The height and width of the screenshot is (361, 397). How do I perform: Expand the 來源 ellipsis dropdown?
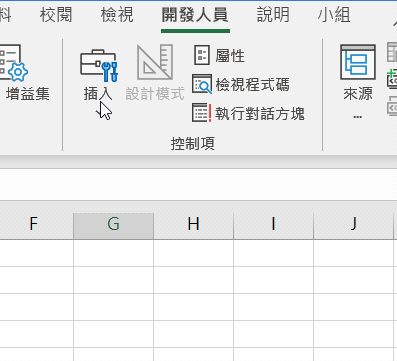coord(358,117)
